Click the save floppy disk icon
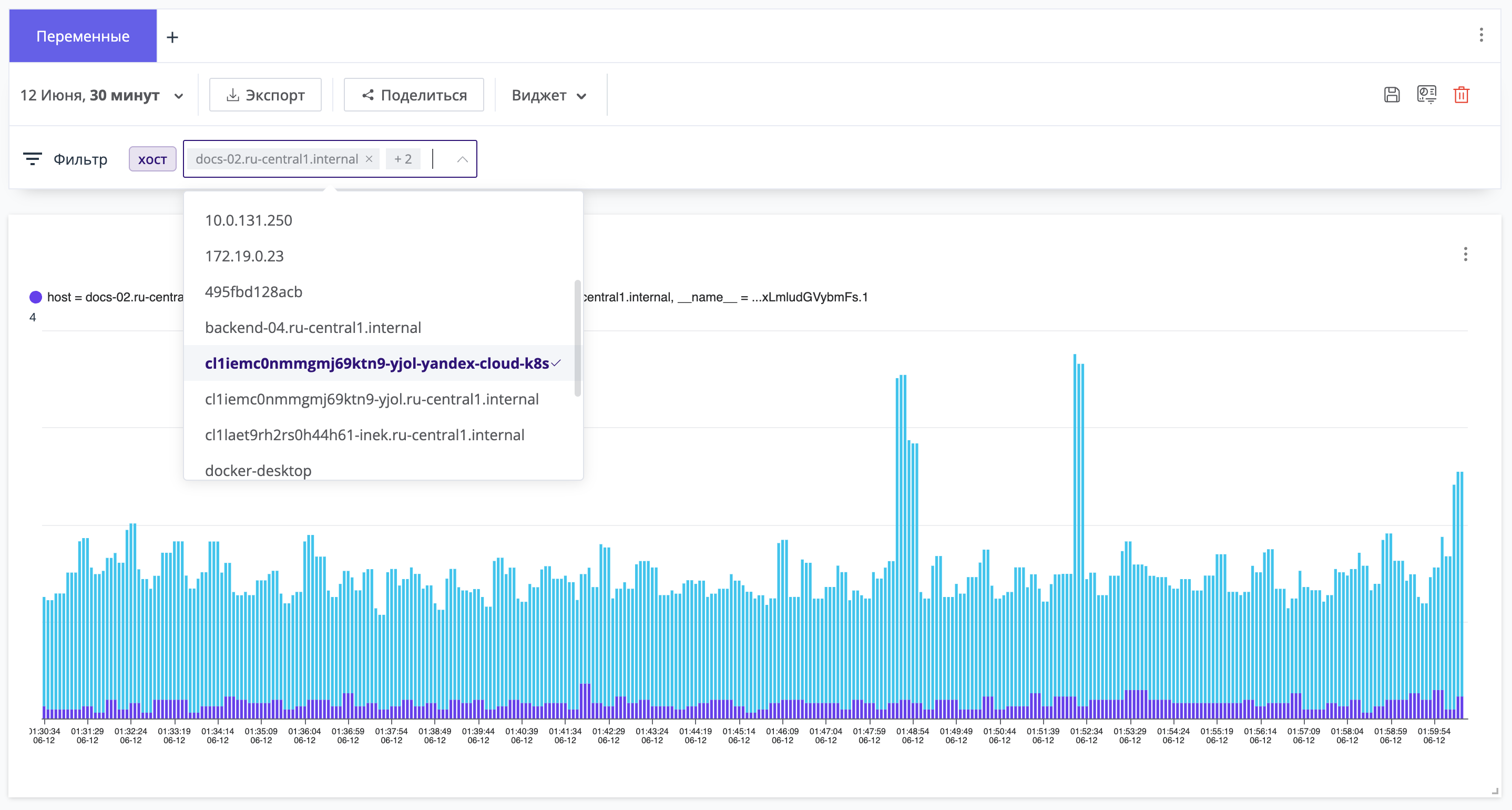Screen dimensions: 1512x810 1392,95
